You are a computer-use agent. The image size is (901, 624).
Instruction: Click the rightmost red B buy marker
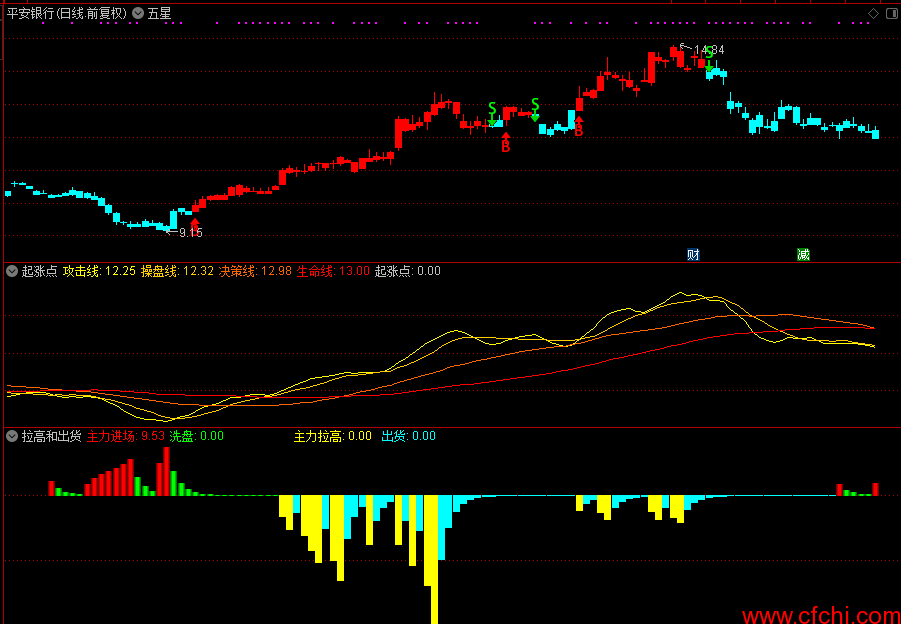579,126
